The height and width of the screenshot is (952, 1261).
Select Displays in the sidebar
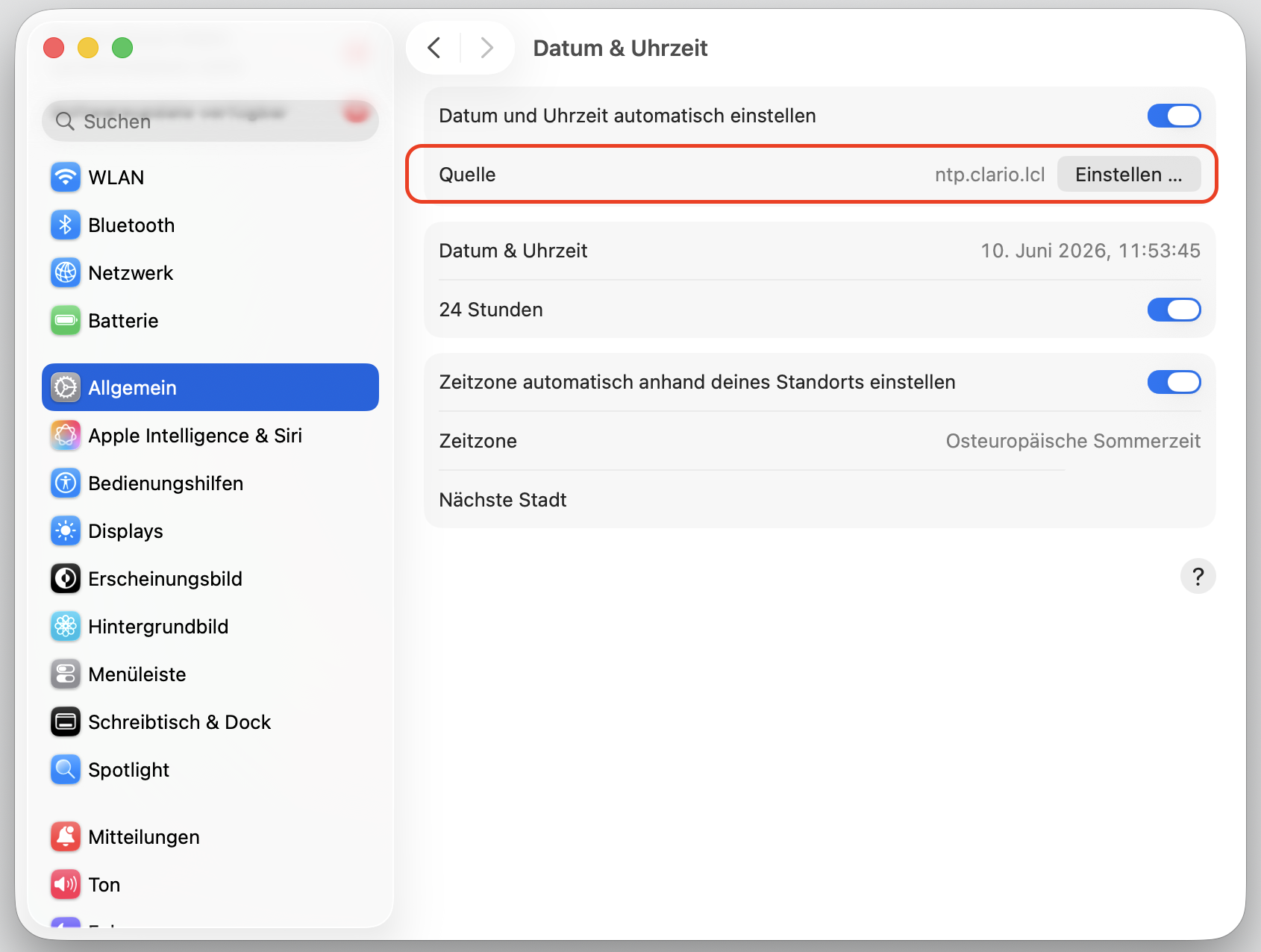(210, 531)
